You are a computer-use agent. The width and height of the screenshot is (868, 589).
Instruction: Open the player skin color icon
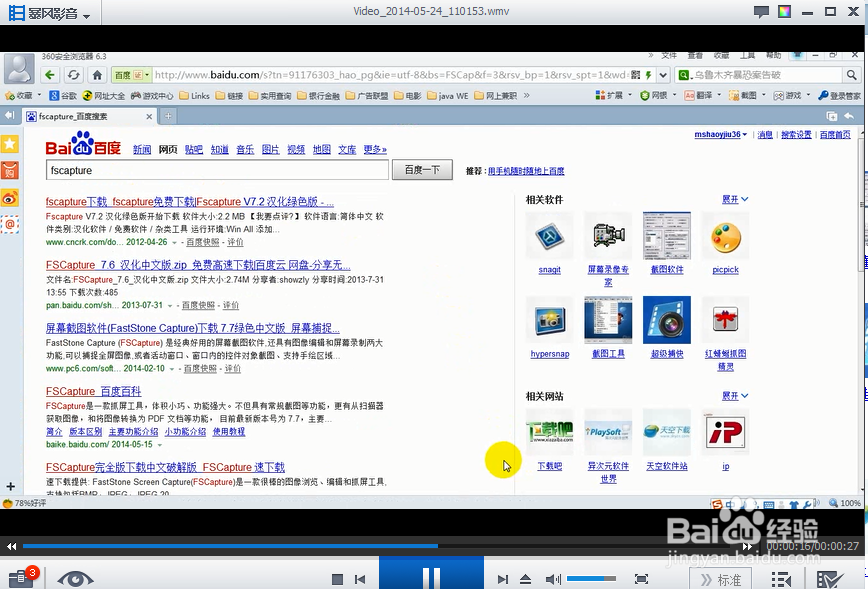tap(784, 12)
